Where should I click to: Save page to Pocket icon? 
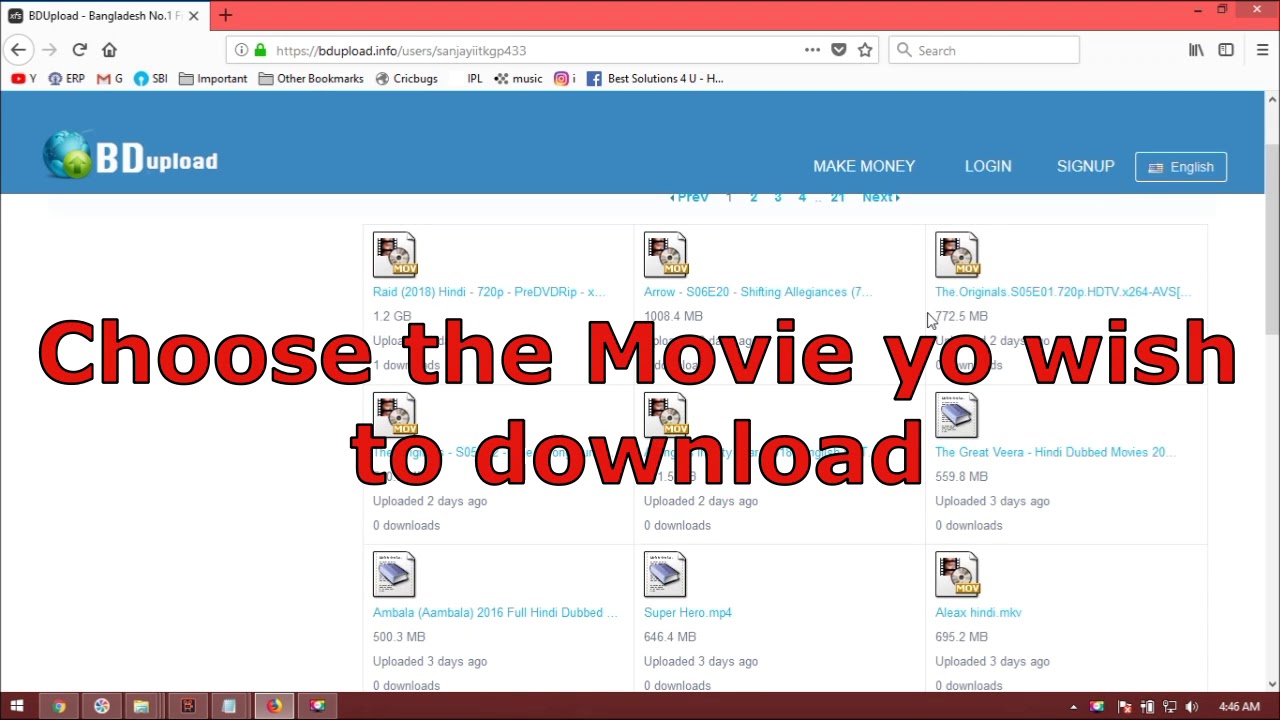839,50
